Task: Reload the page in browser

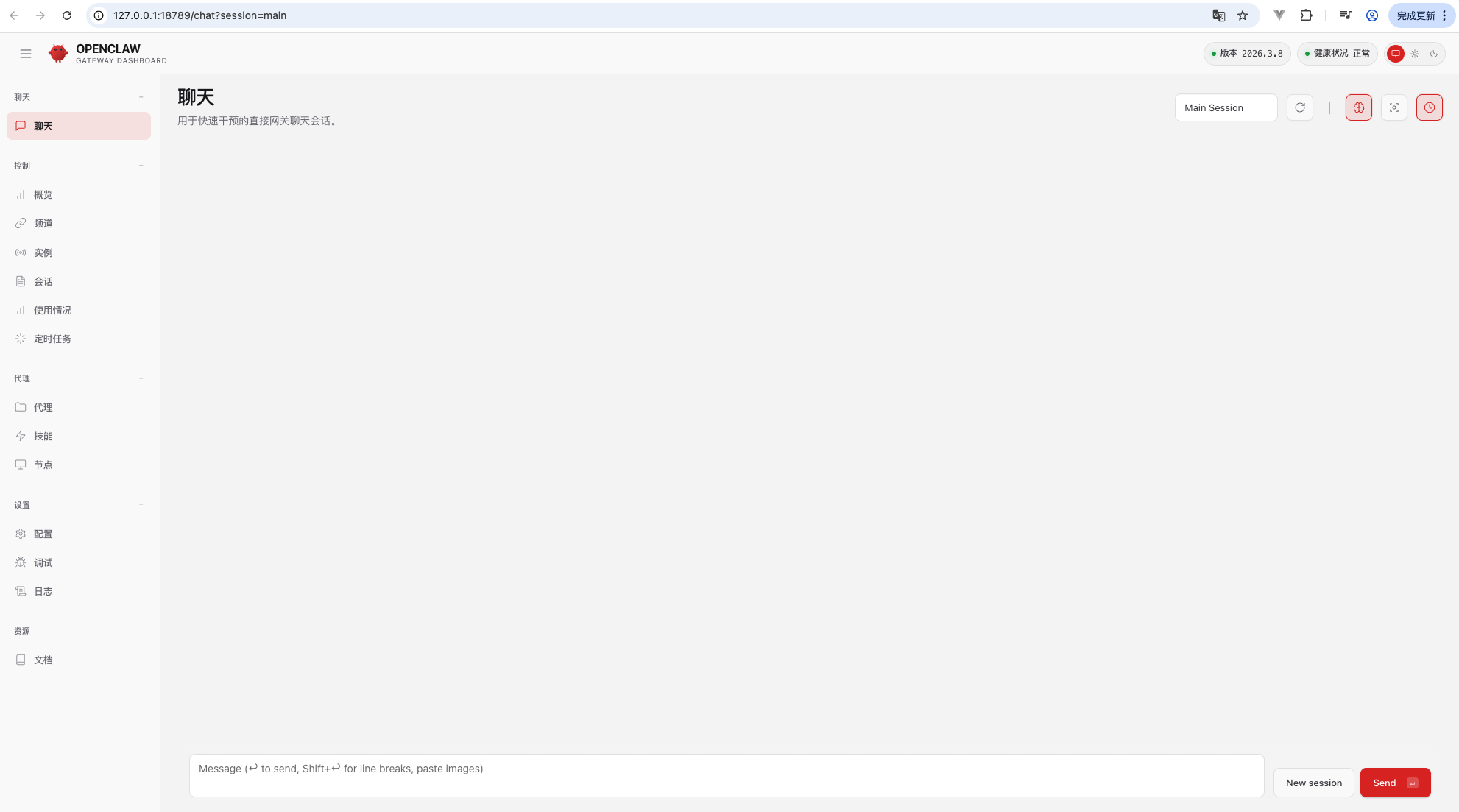Action: 67,15
